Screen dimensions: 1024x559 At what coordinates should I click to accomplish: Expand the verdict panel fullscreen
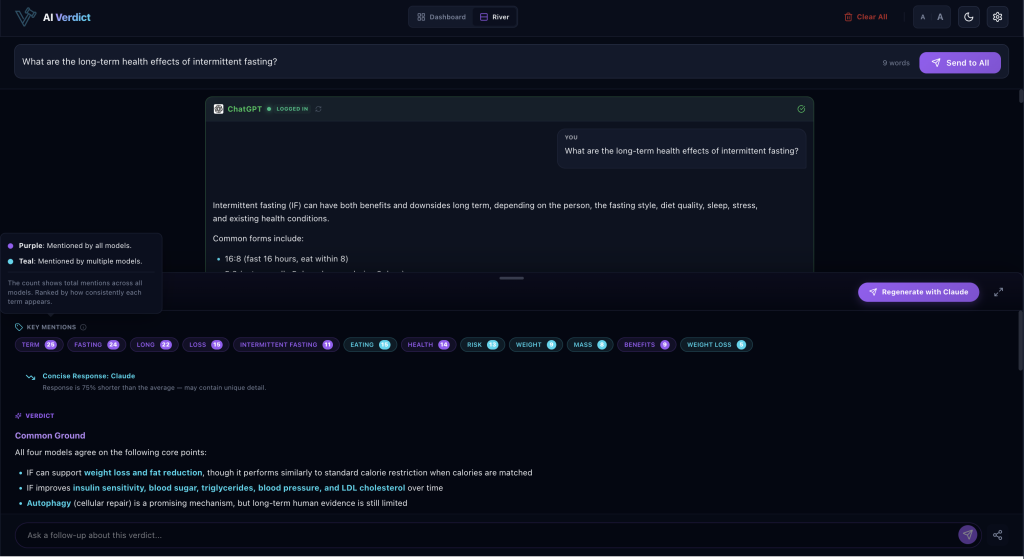tap(998, 292)
